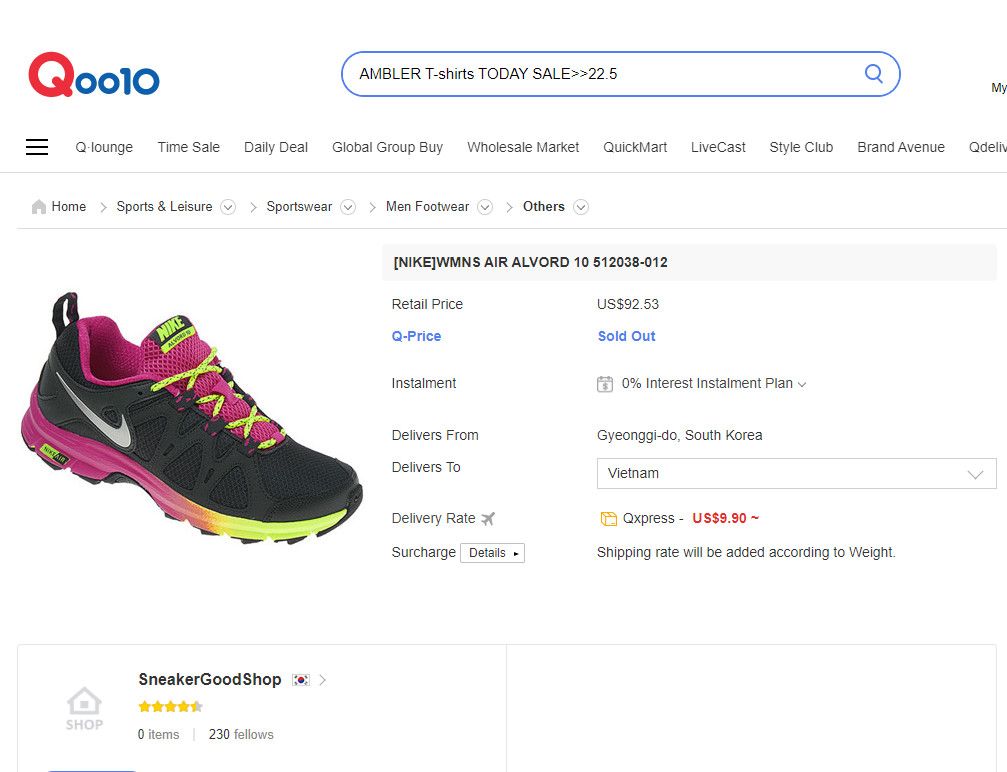Click the Sold Out status text
This screenshot has height=772, width=1007.
click(x=626, y=336)
